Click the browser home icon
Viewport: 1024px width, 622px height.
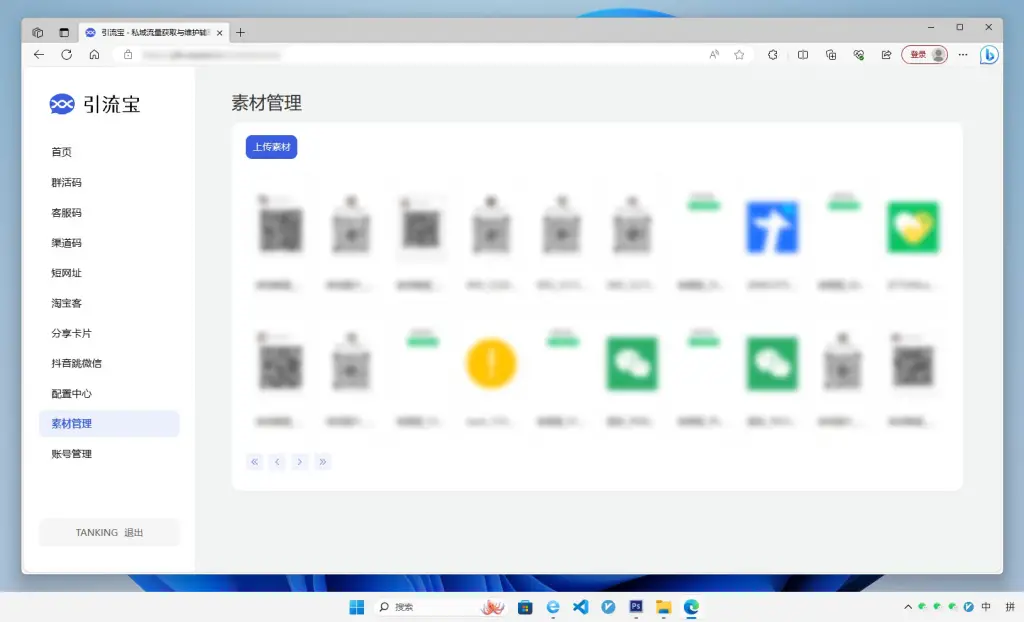[94, 55]
